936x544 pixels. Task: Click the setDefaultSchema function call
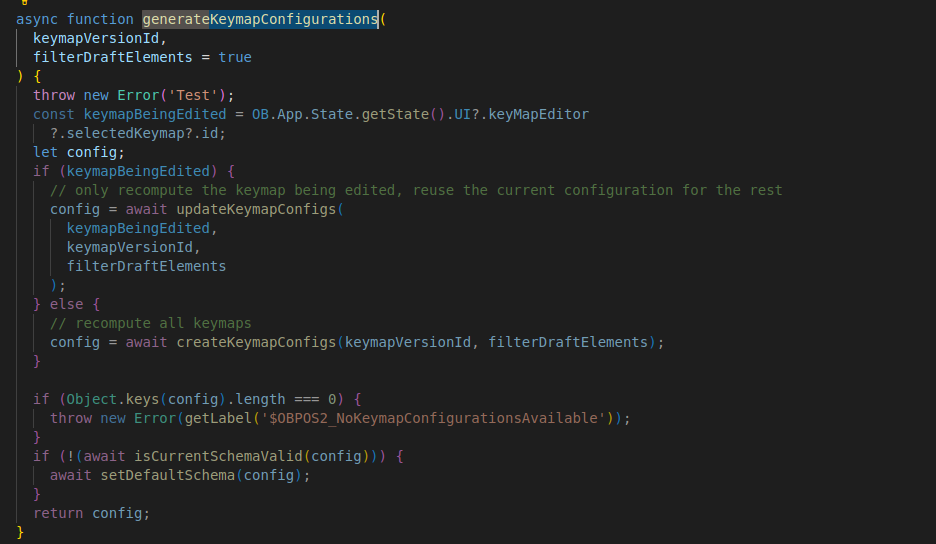(168, 476)
